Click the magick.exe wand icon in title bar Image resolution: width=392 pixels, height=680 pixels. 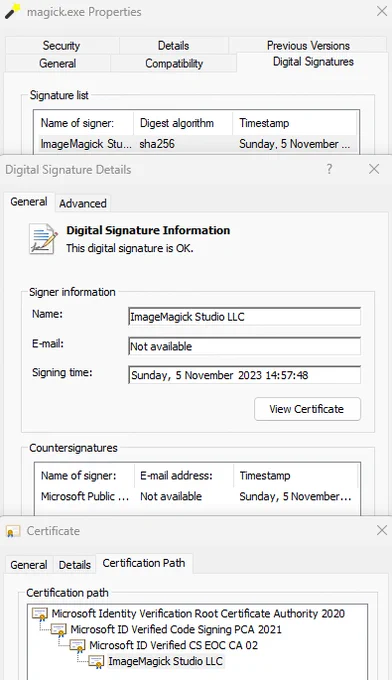click(x=13, y=12)
